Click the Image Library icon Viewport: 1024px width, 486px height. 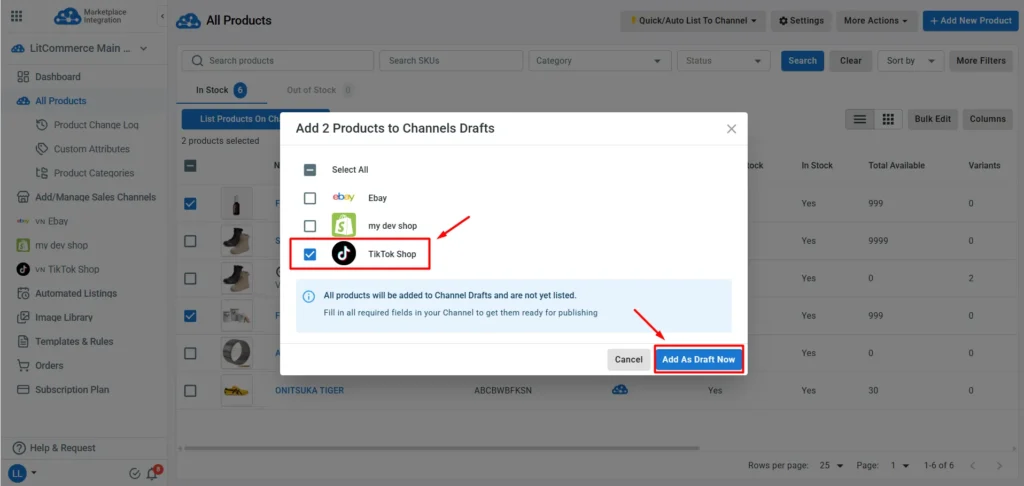click(24, 317)
